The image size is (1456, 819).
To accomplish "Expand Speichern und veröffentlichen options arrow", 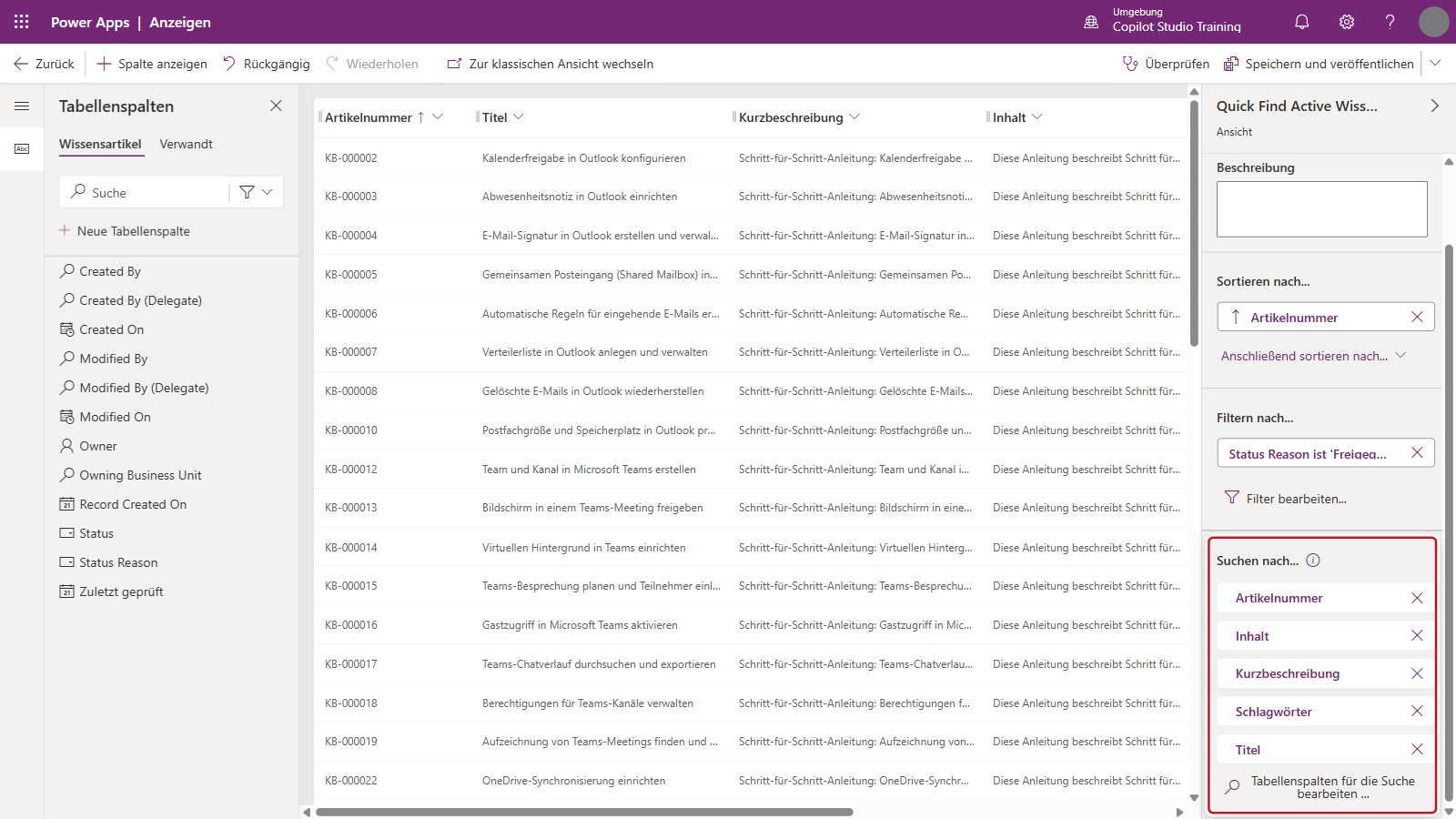I will click(x=1435, y=63).
